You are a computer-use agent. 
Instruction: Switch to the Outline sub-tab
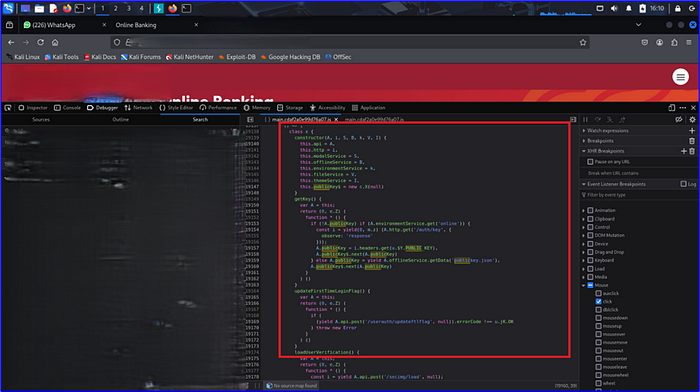point(121,120)
